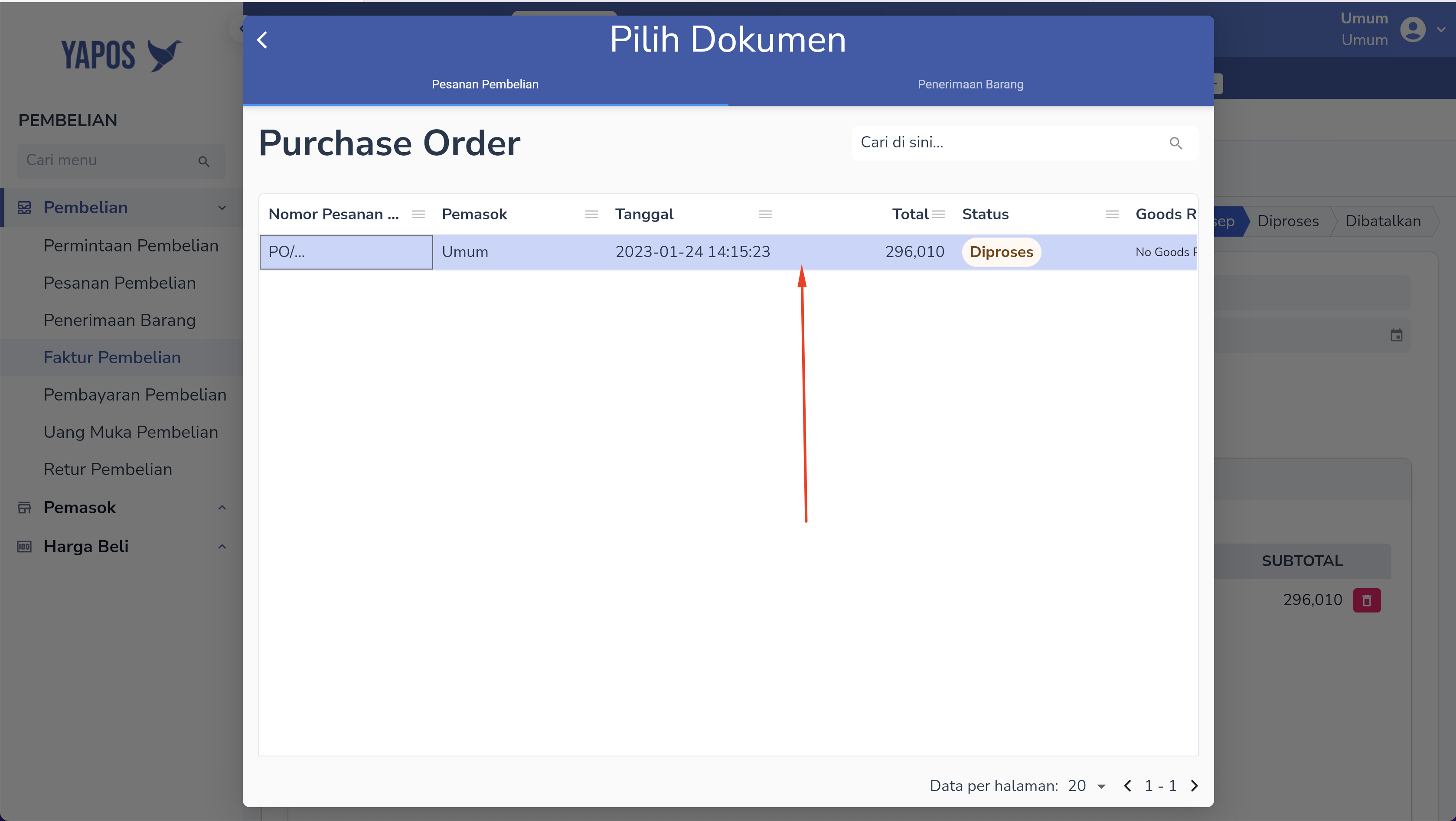Click the Cari menu sidebar search field
Image resolution: width=1456 pixels, height=821 pixels.
pos(121,160)
